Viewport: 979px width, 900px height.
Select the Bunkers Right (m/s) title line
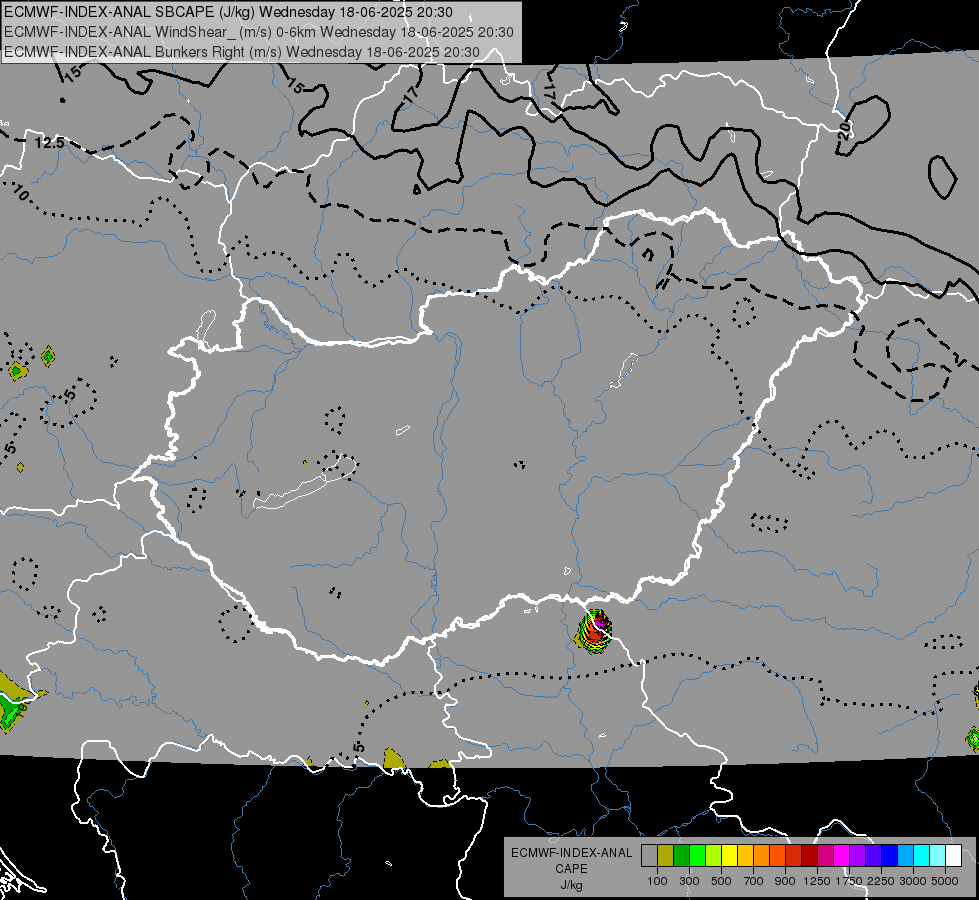click(x=242, y=52)
